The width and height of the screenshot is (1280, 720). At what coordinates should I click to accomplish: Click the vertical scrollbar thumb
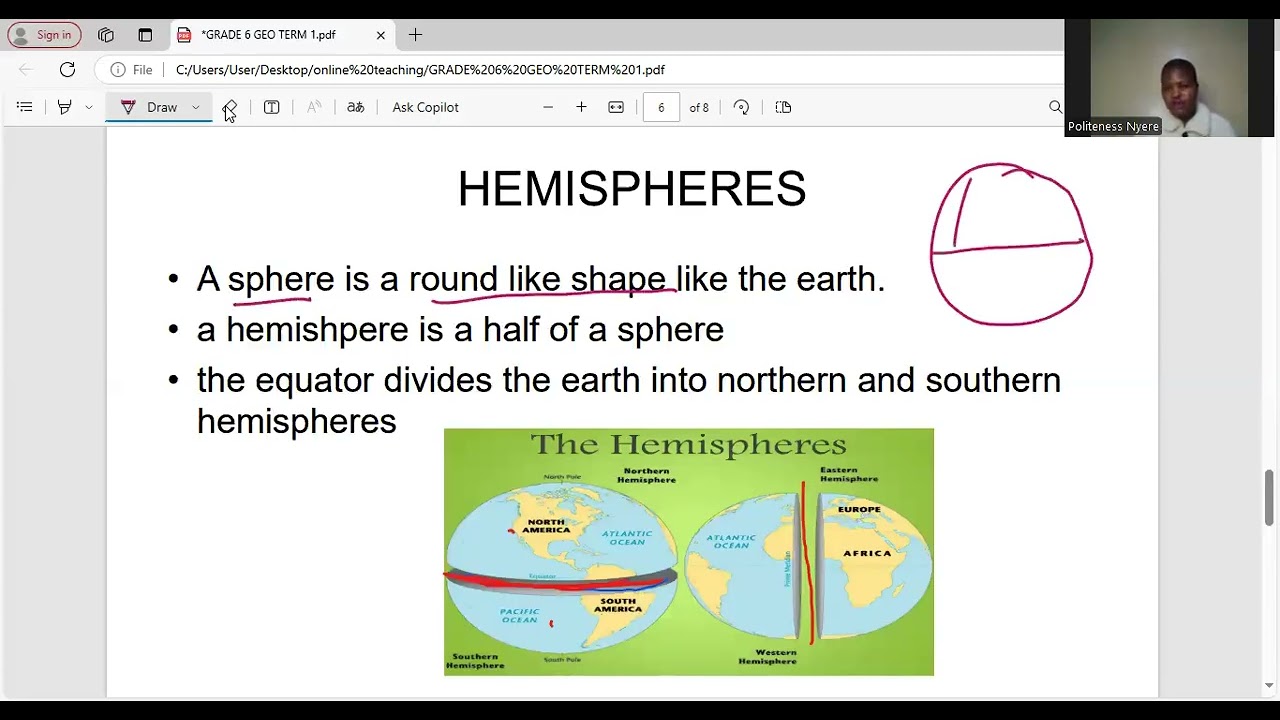point(1270,497)
